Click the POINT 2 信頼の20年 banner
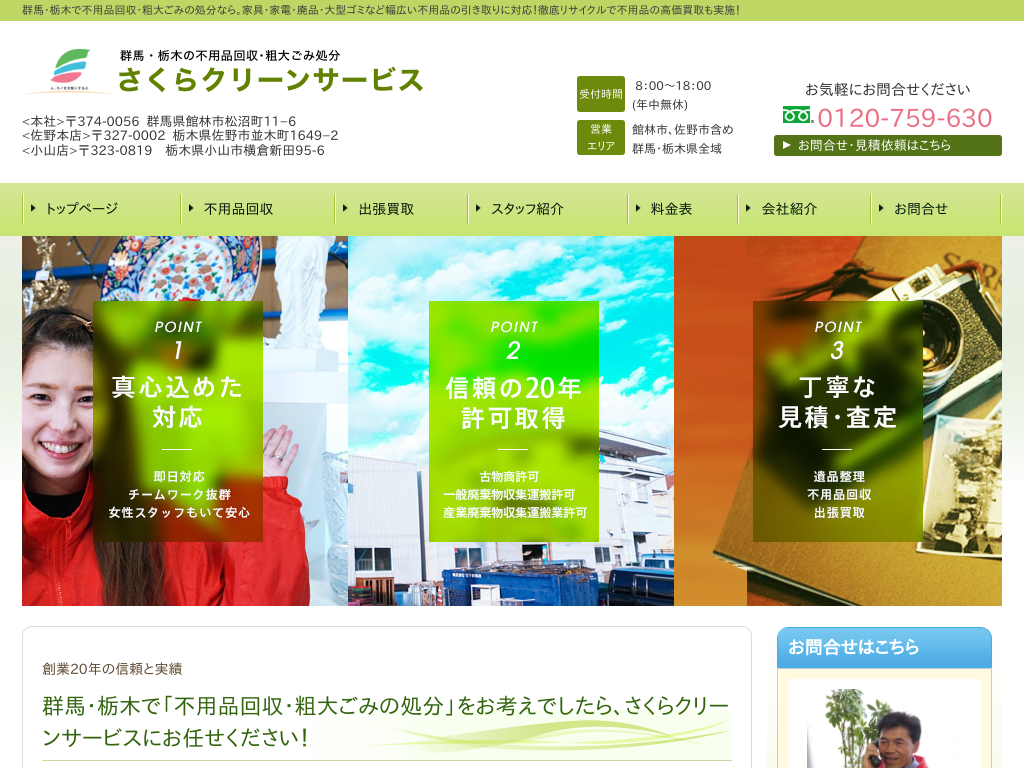The height and width of the screenshot is (768, 1024). pos(513,421)
